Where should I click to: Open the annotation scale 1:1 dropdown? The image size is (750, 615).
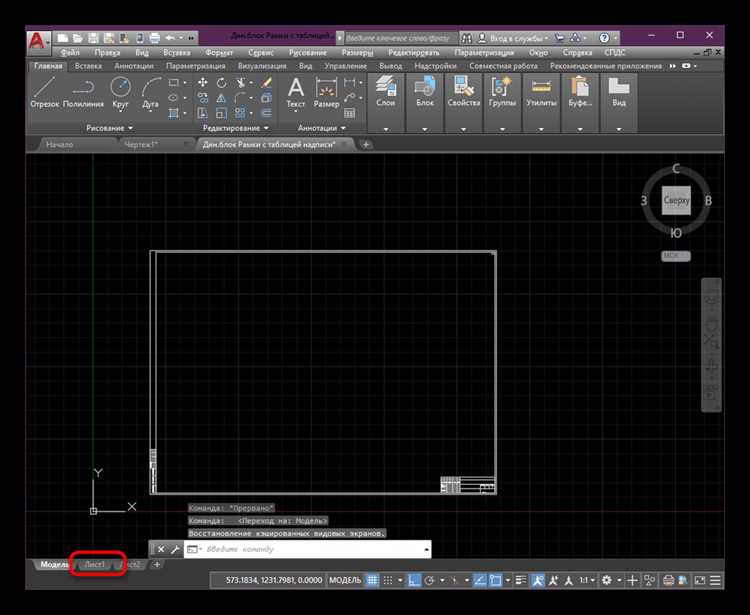pos(587,580)
